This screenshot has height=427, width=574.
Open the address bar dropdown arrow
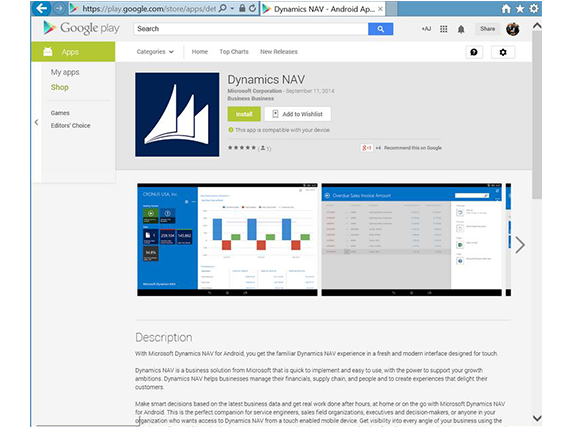[232, 8]
